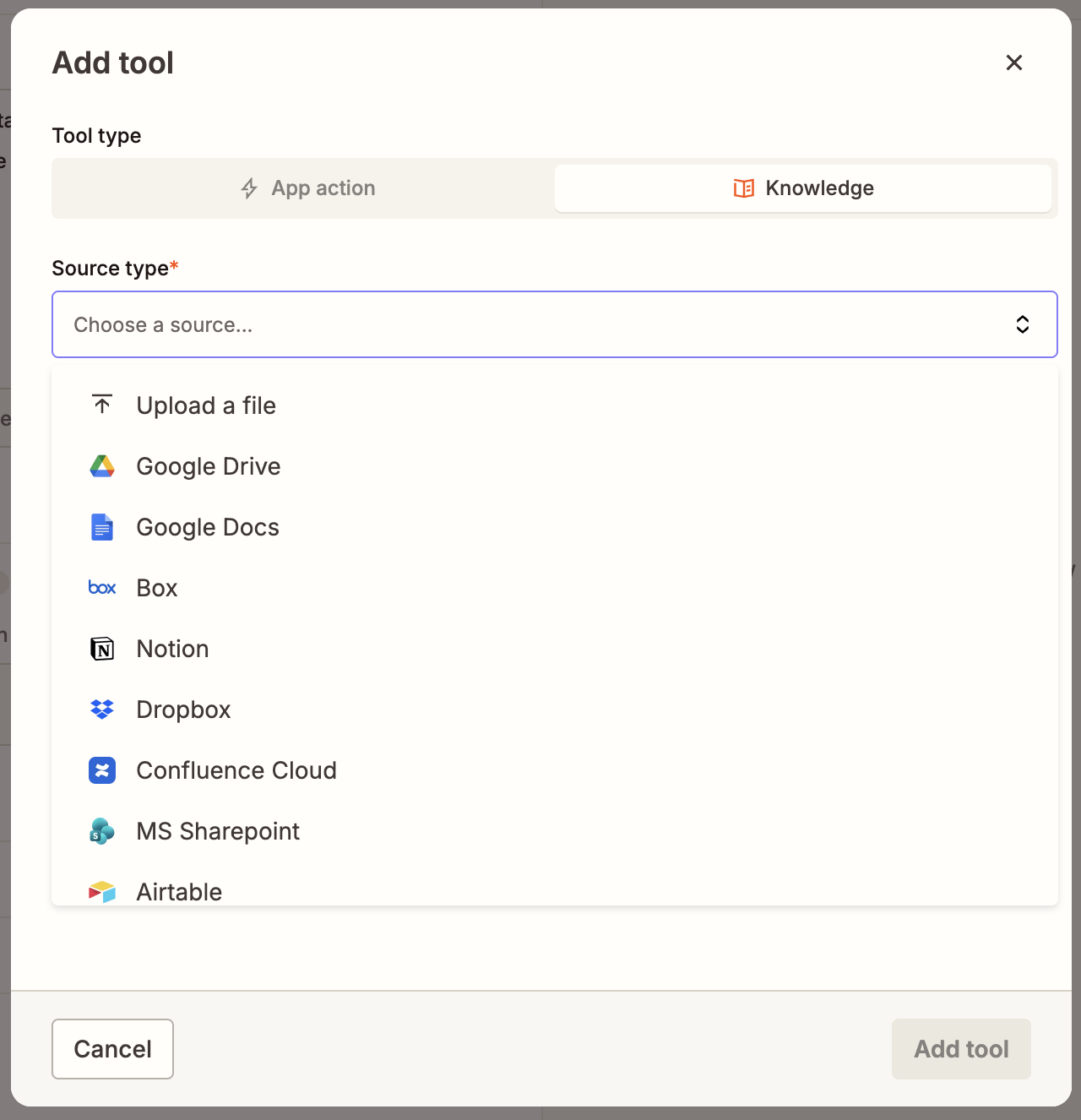Choose Box as the source

(555, 588)
